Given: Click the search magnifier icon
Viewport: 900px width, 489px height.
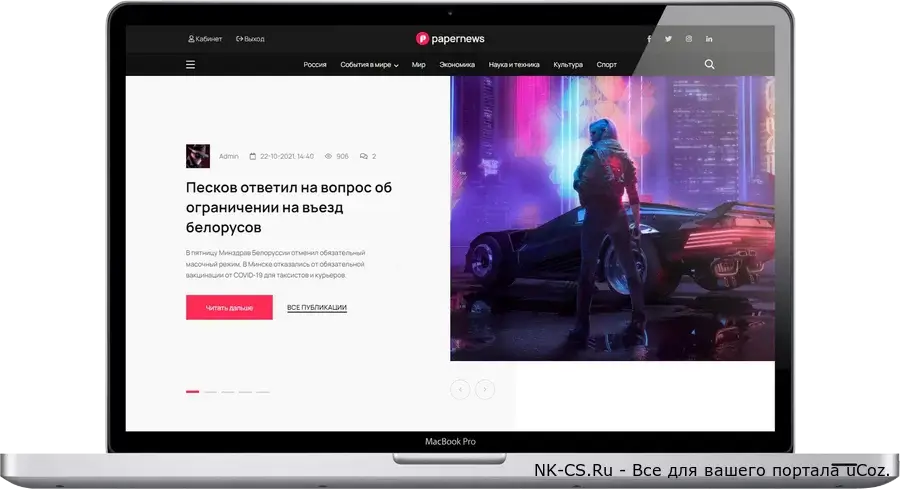Looking at the screenshot, I should point(709,64).
